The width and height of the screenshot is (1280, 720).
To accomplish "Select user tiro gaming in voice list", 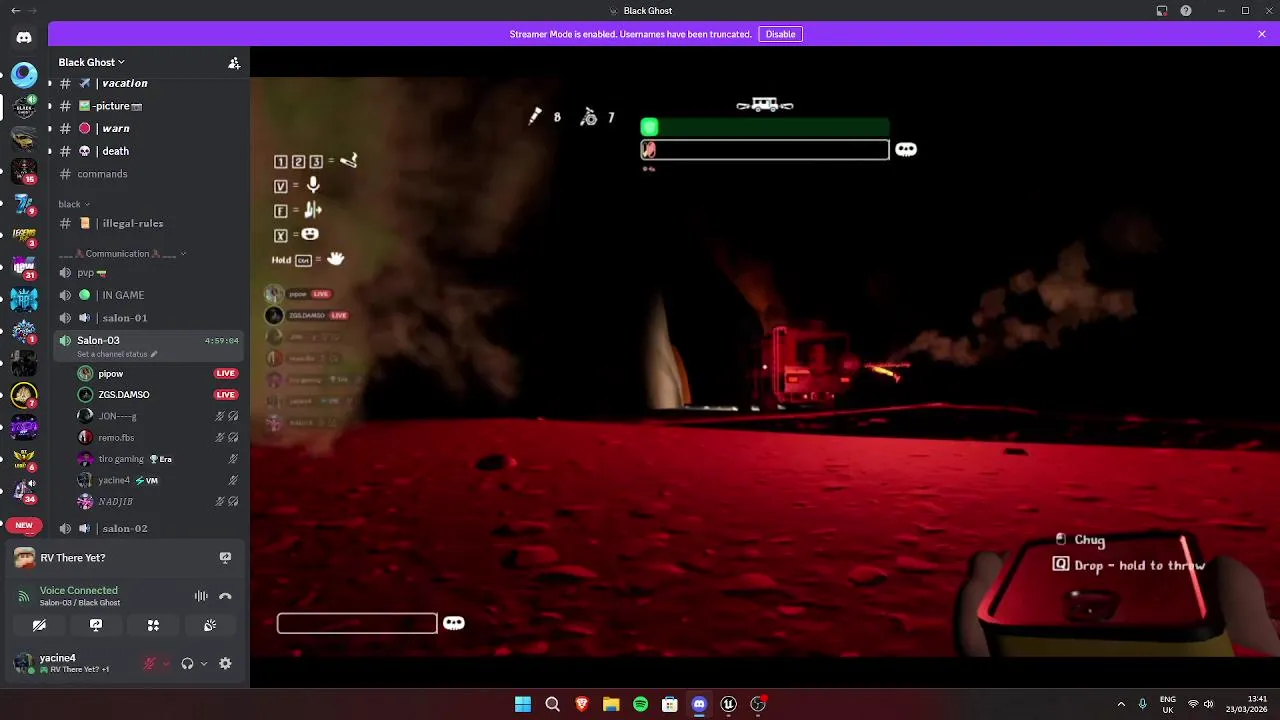I will click(x=158, y=459).
